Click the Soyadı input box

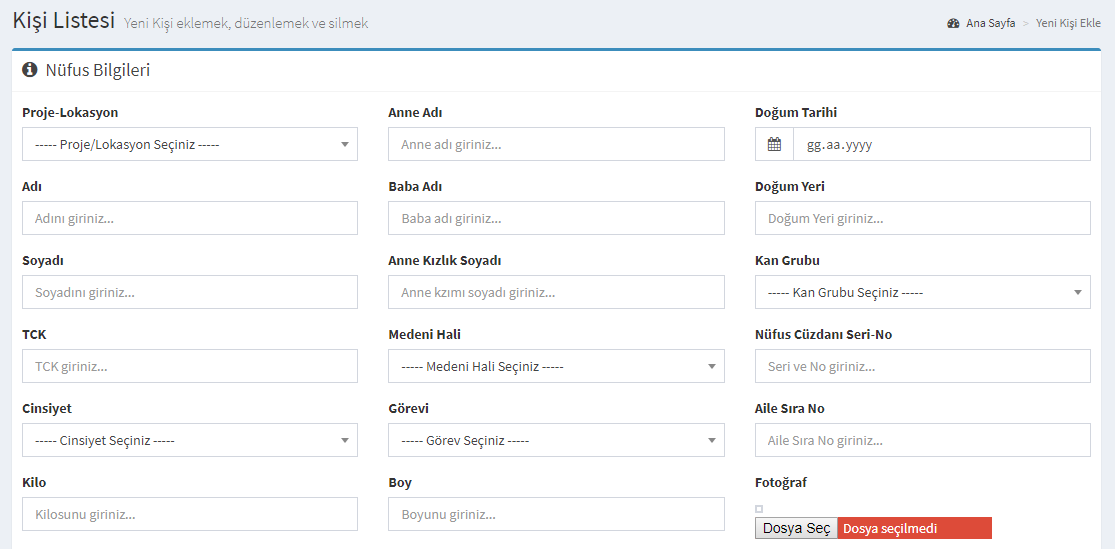pyautogui.click(x=190, y=292)
